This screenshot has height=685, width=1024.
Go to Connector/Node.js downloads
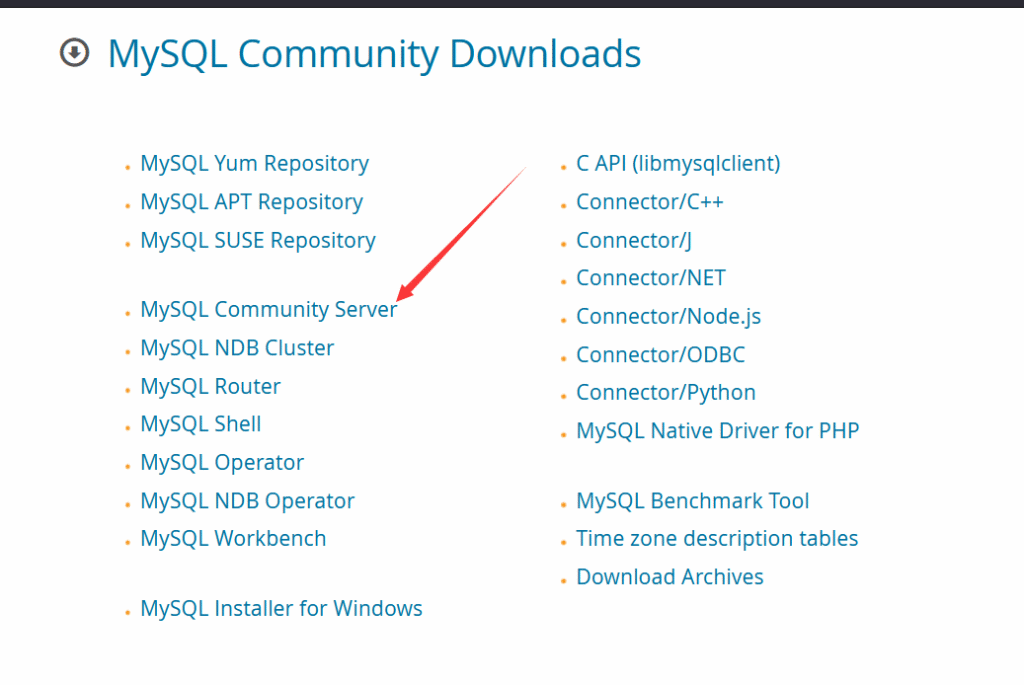[x=668, y=317]
